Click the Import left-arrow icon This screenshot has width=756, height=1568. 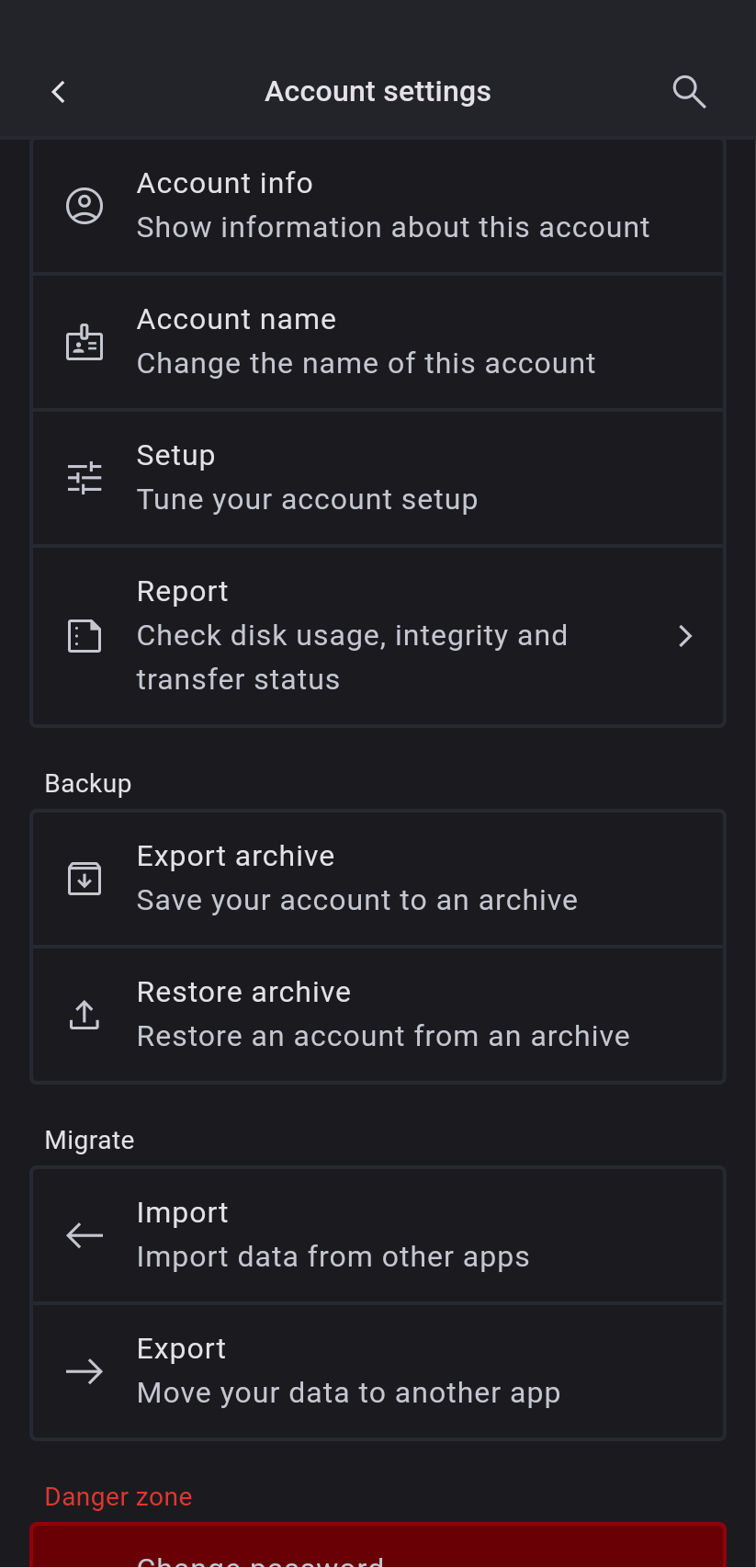[85, 1235]
